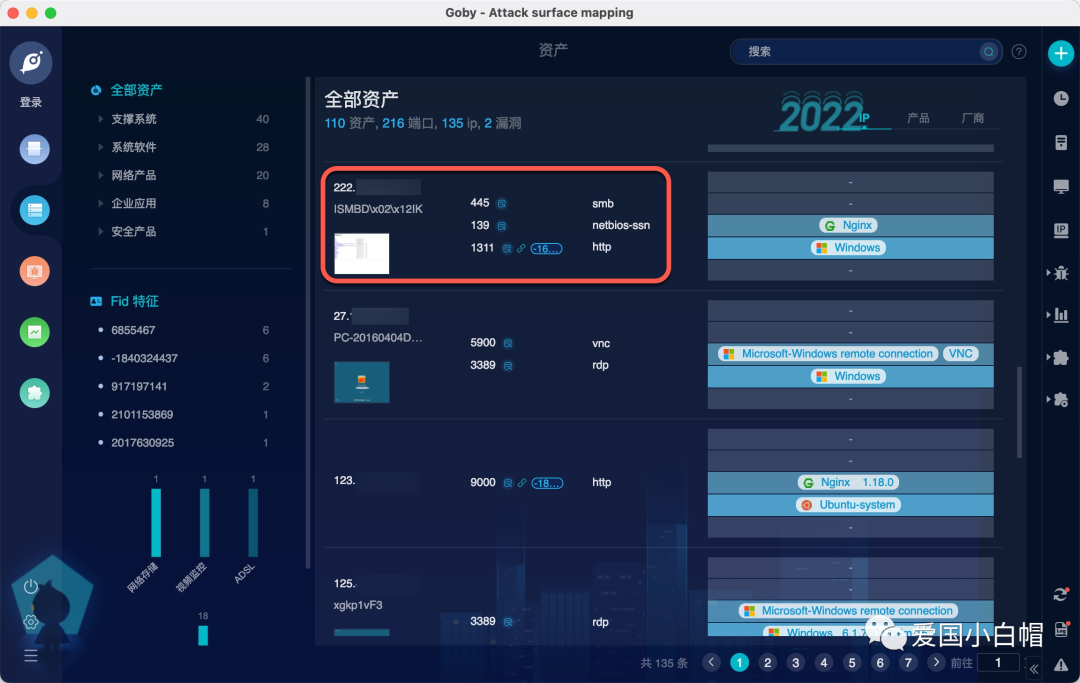Click the page jump input field
This screenshot has width=1080, height=683.
pos(997,662)
